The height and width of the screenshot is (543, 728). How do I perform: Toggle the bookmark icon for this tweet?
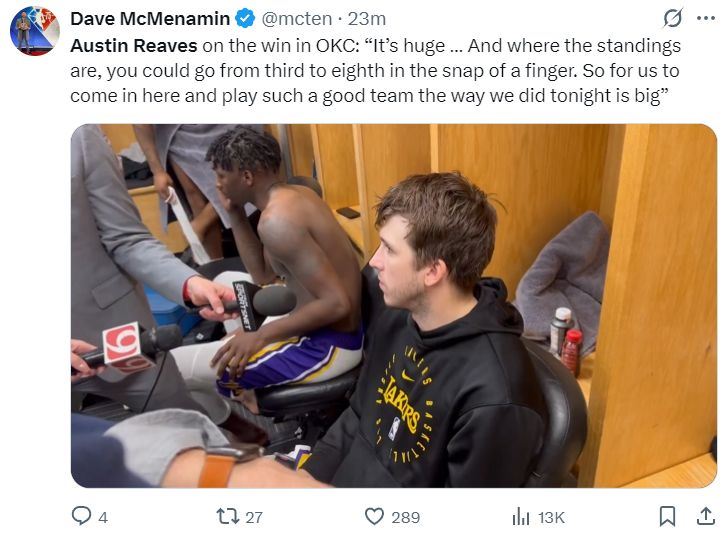pos(667,517)
